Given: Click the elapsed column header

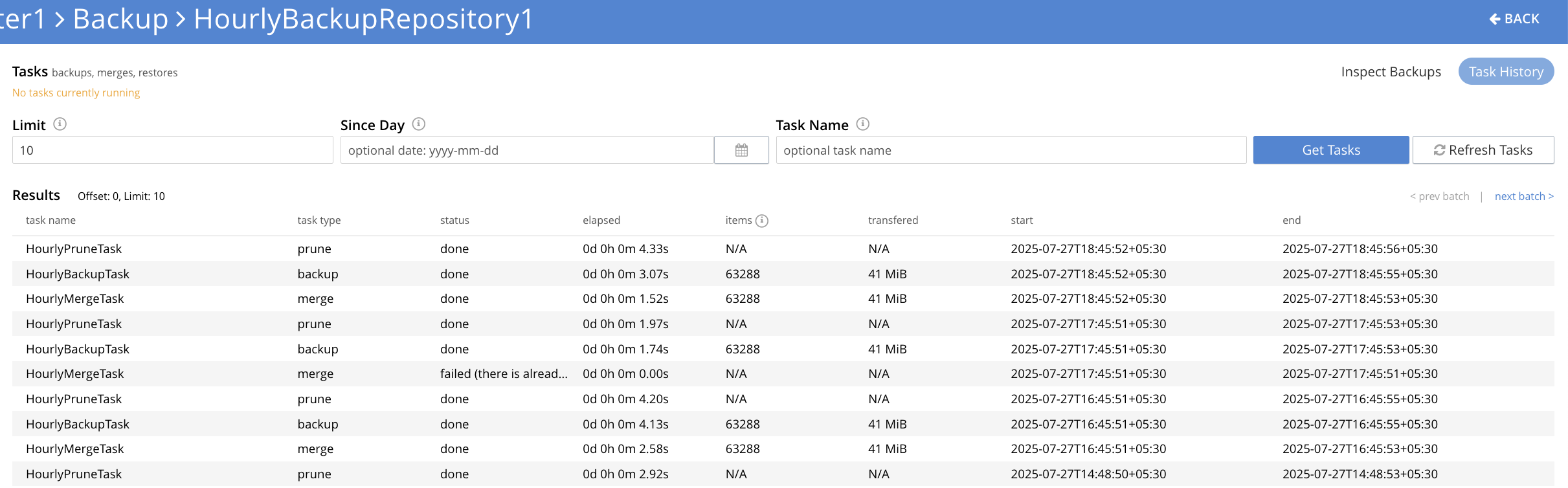Looking at the screenshot, I should (x=601, y=221).
